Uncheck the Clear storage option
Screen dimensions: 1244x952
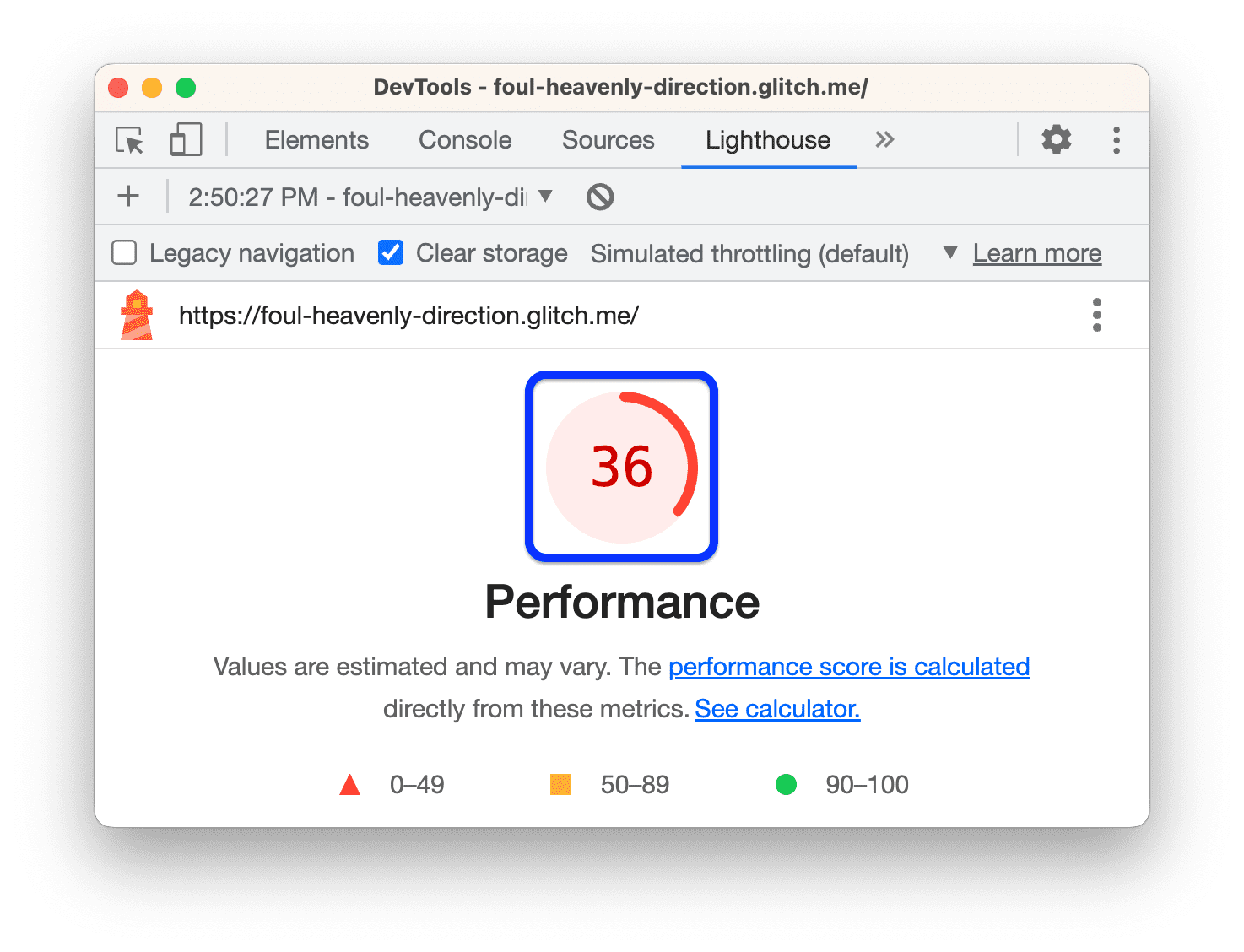(390, 252)
